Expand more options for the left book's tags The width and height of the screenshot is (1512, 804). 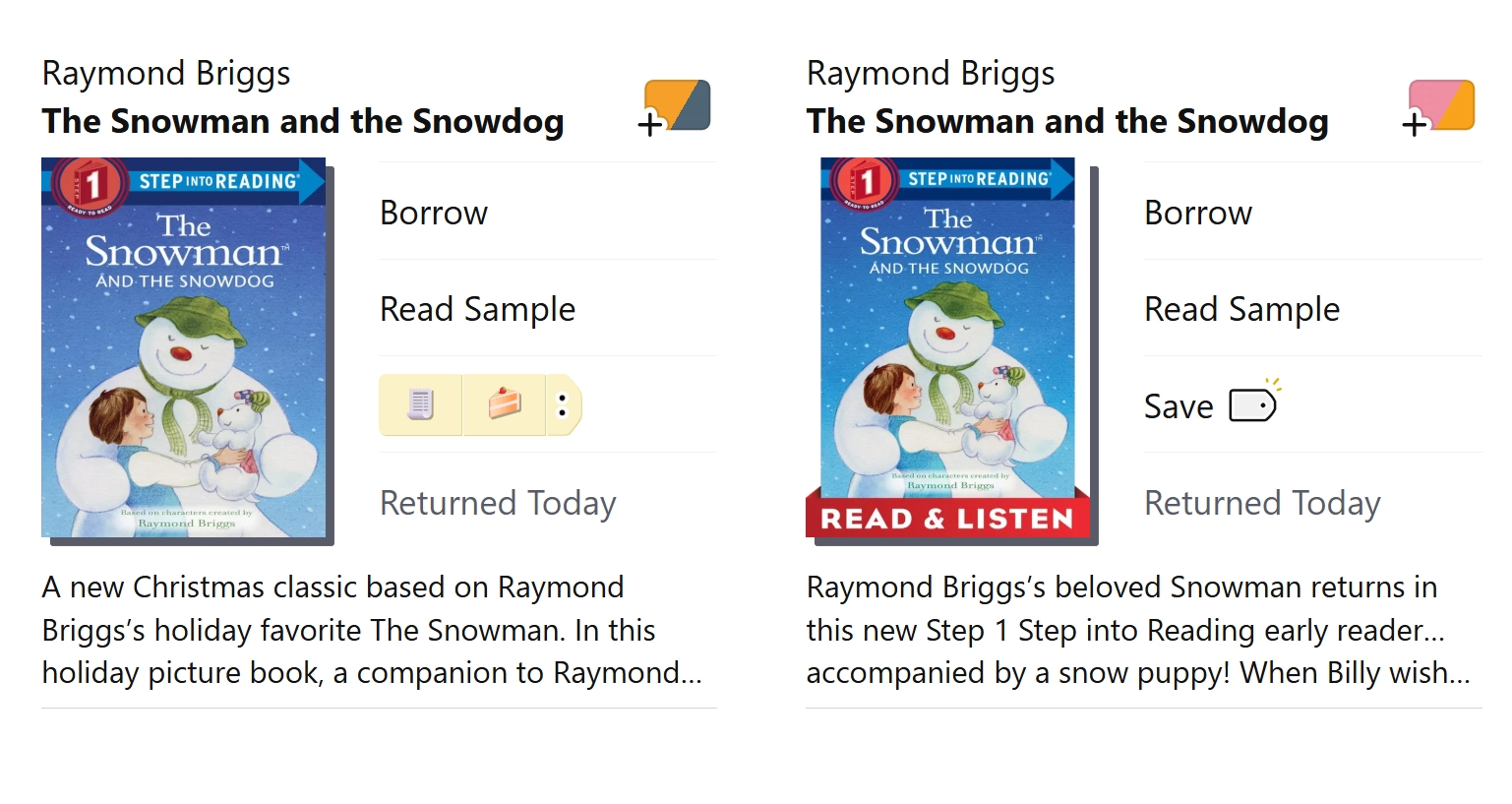tap(563, 404)
